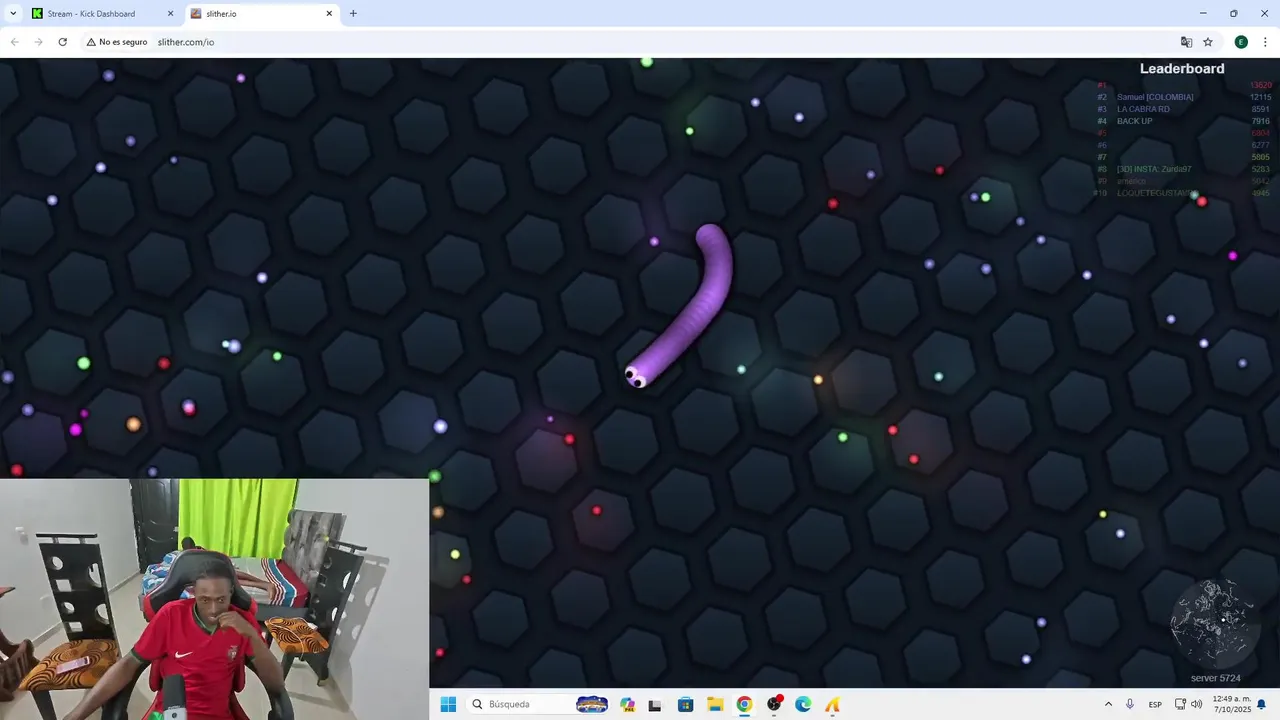
Task: Open Task View on the taskbar
Action: click(x=655, y=705)
